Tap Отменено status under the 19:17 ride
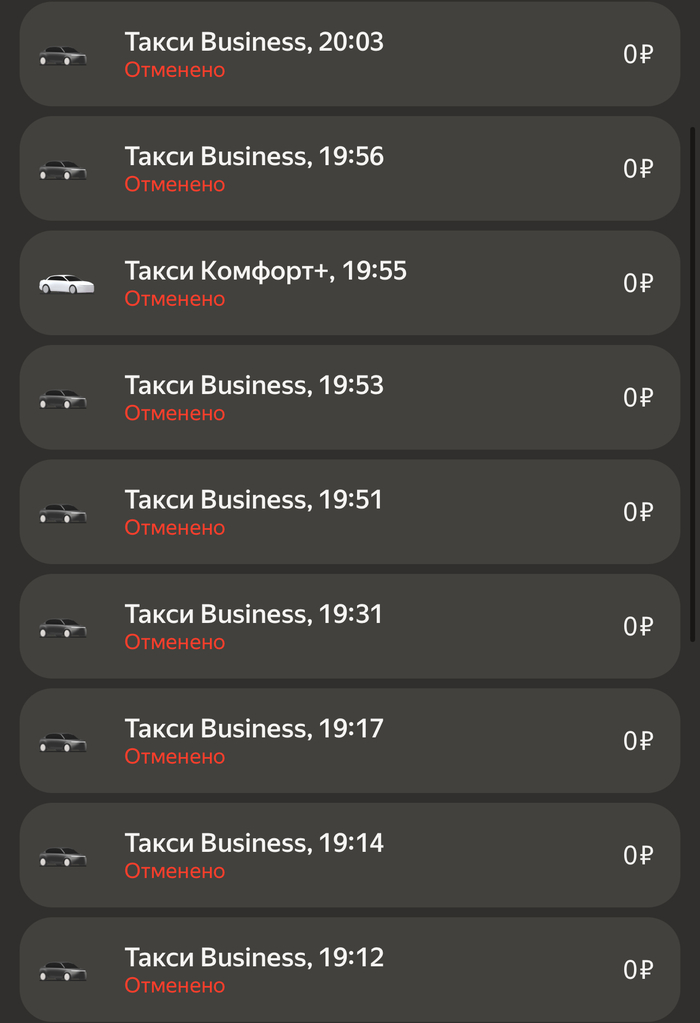Screen dimensions: 700x1023 [x=175, y=757]
